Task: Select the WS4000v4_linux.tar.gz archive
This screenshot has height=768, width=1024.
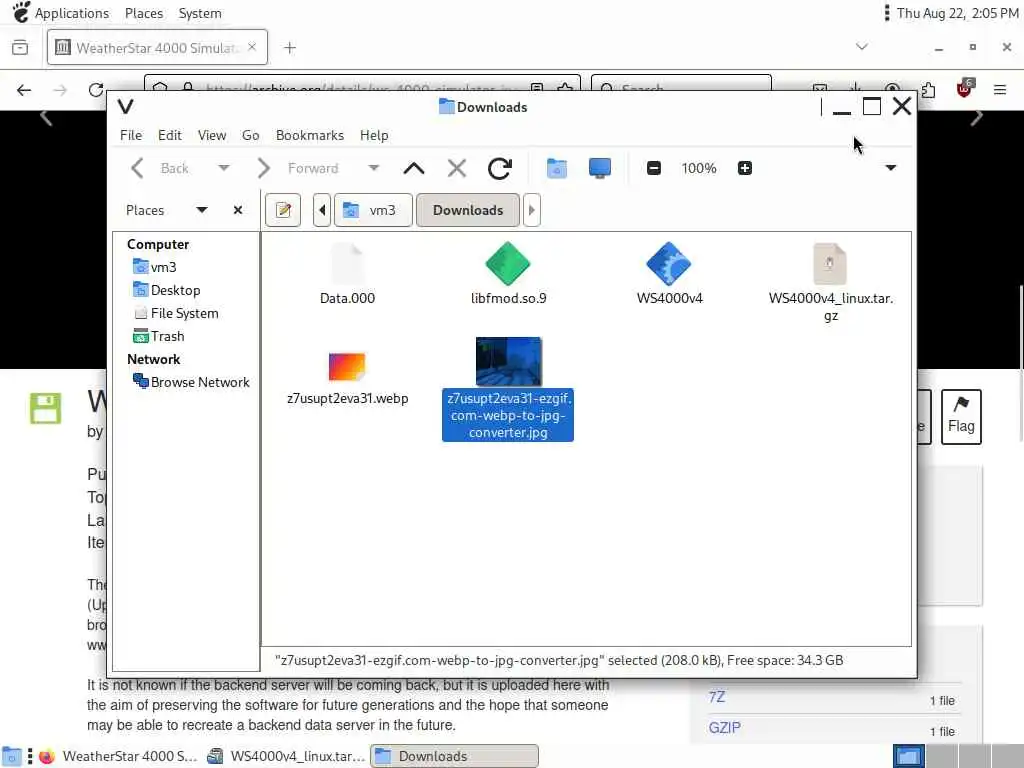Action: [x=830, y=264]
